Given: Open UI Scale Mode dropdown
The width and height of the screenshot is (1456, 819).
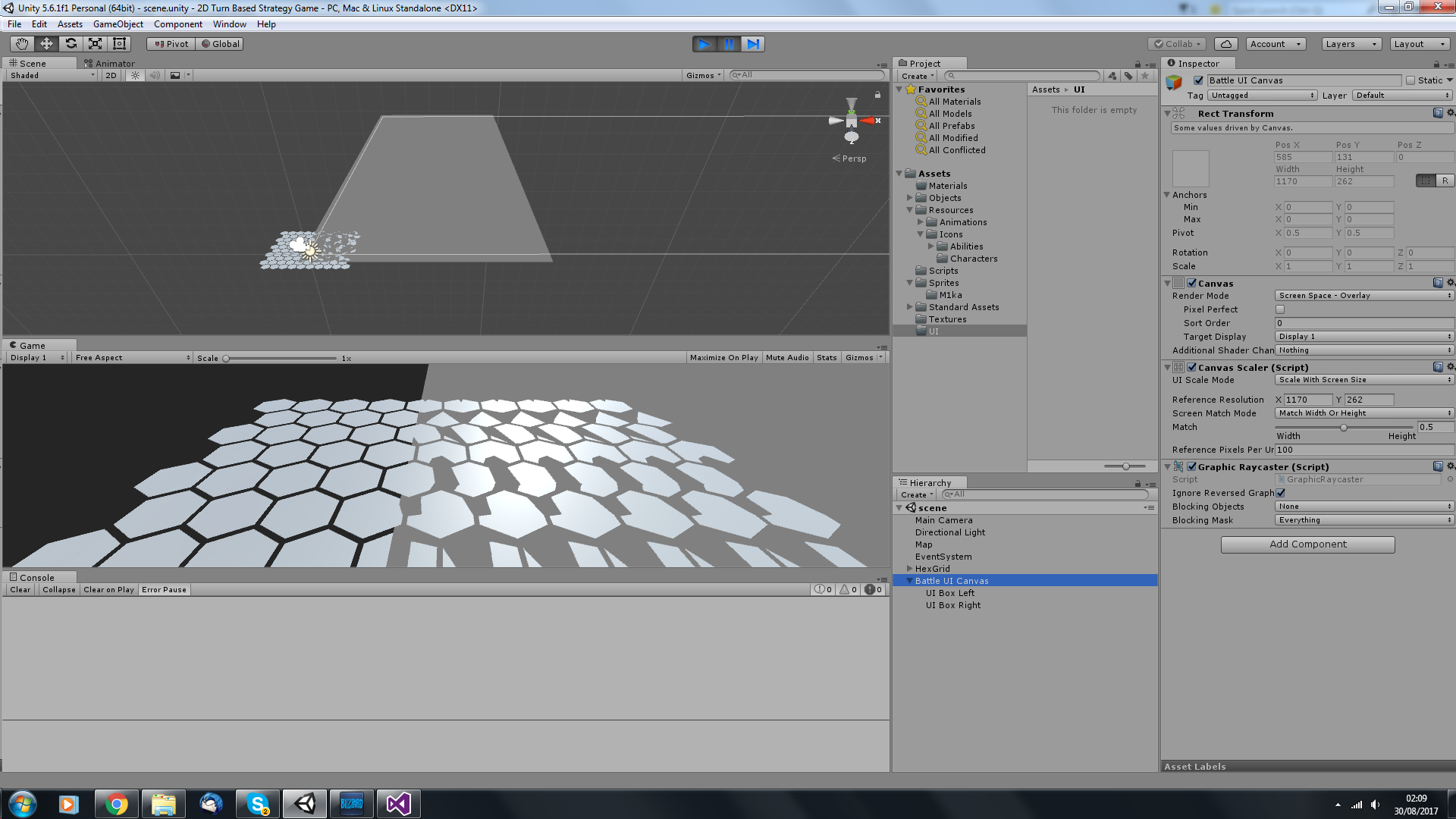Looking at the screenshot, I should (1364, 380).
